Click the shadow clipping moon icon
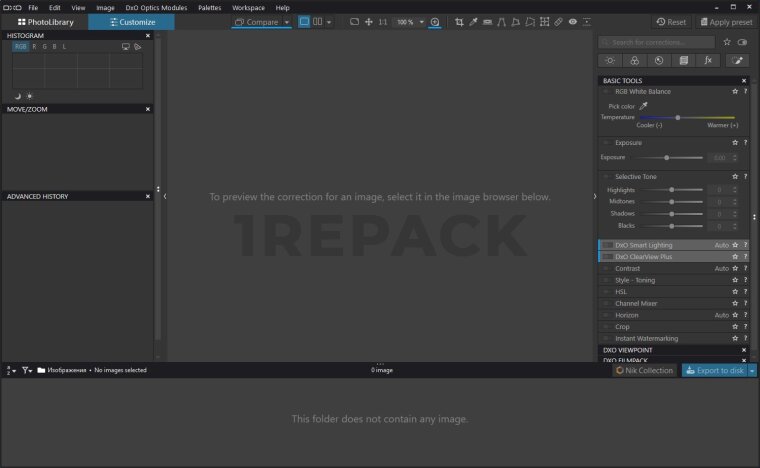The width and height of the screenshot is (760, 468). click(18, 96)
